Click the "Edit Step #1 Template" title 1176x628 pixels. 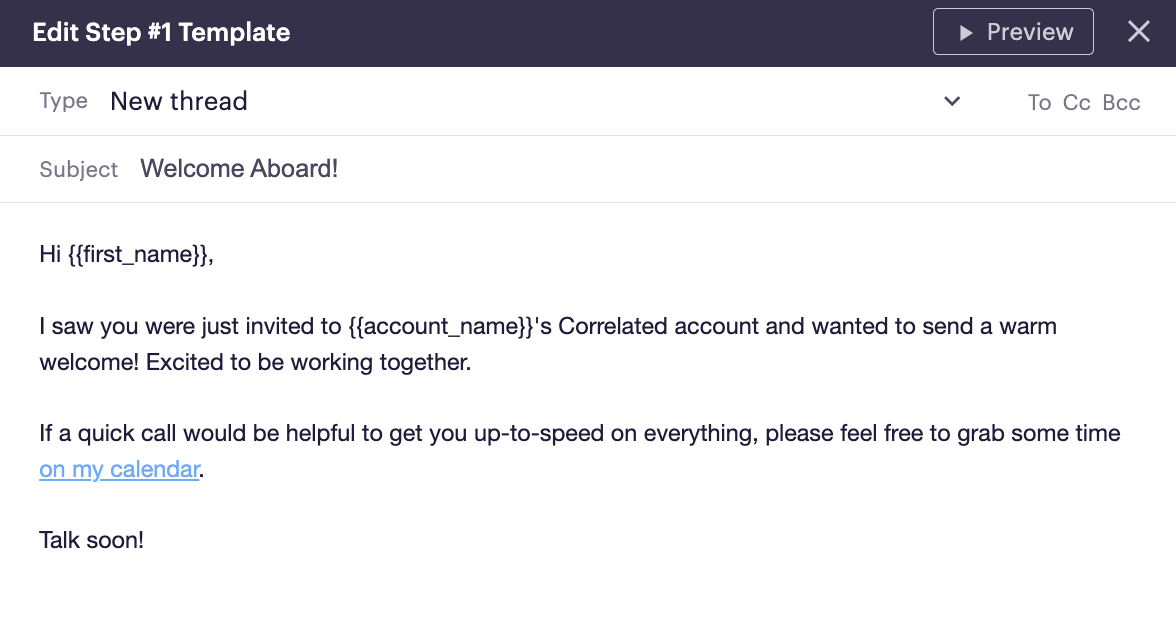[161, 32]
